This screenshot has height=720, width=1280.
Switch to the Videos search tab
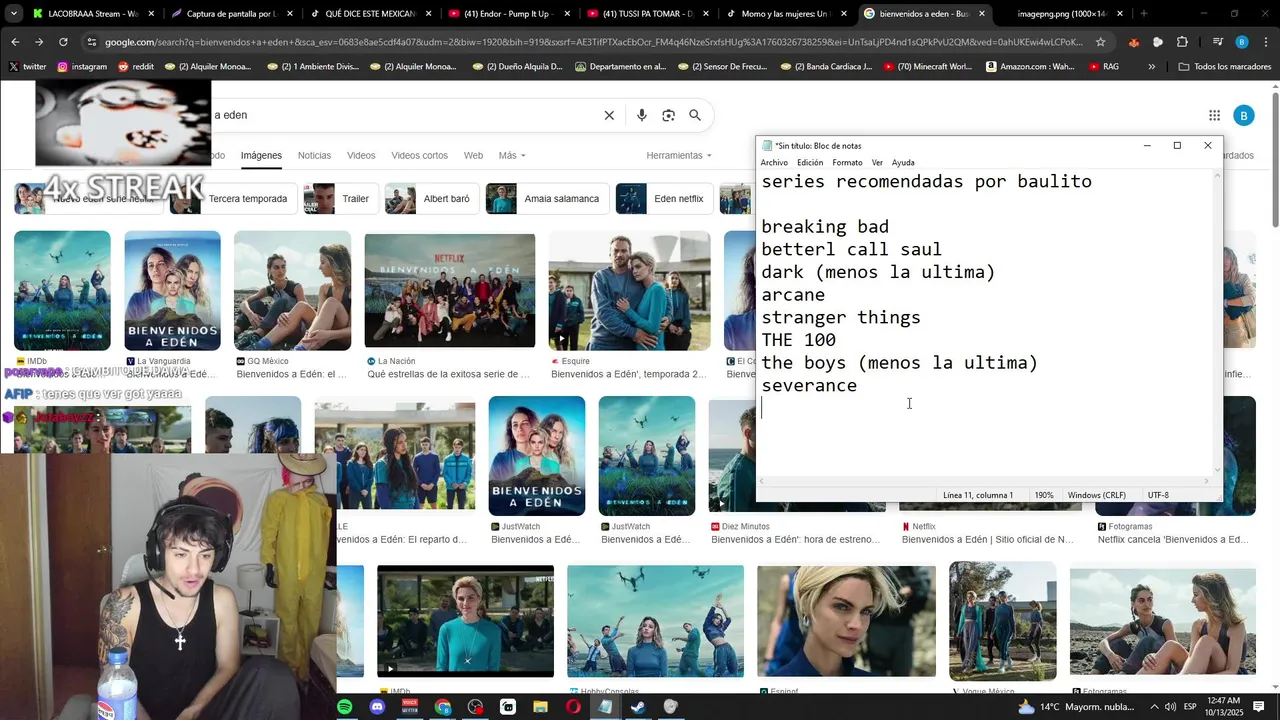[x=361, y=156]
